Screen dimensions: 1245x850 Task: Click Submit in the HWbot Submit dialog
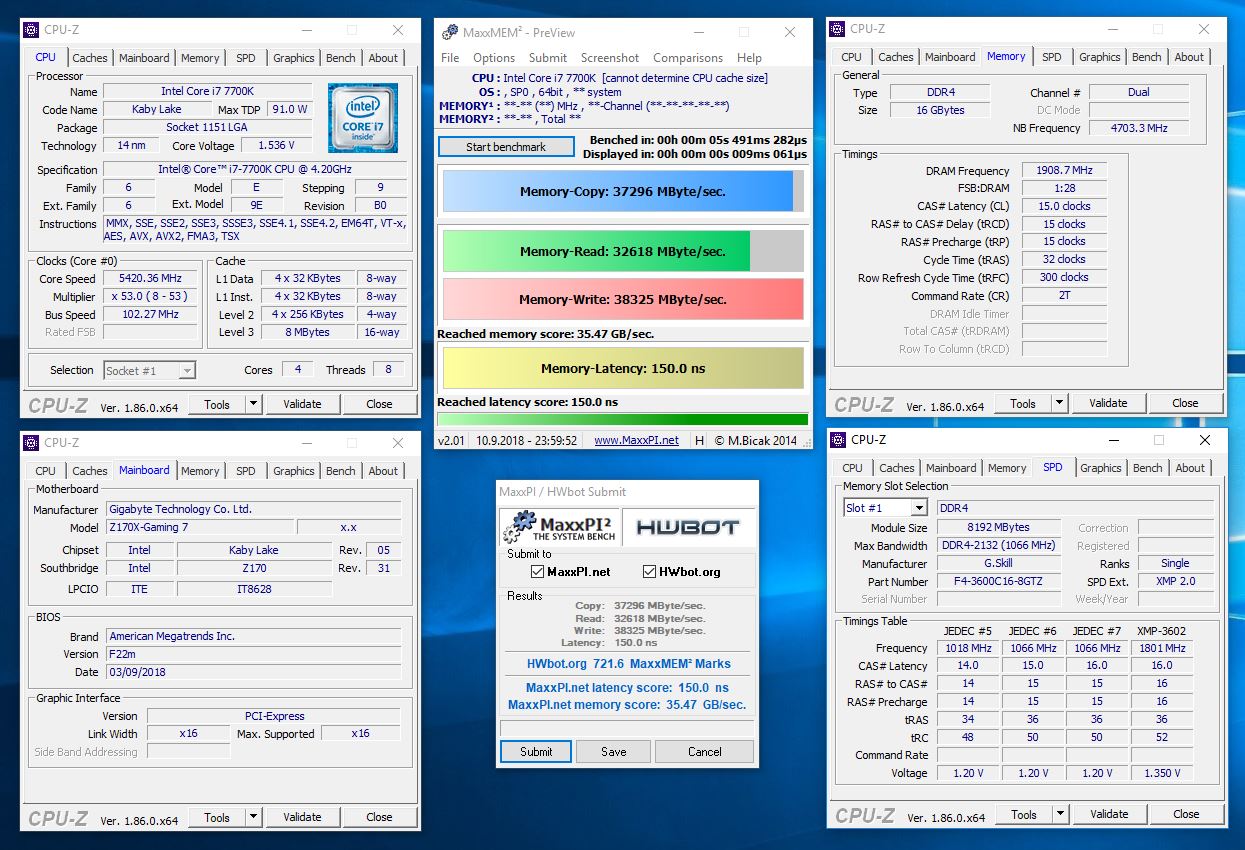coord(536,752)
